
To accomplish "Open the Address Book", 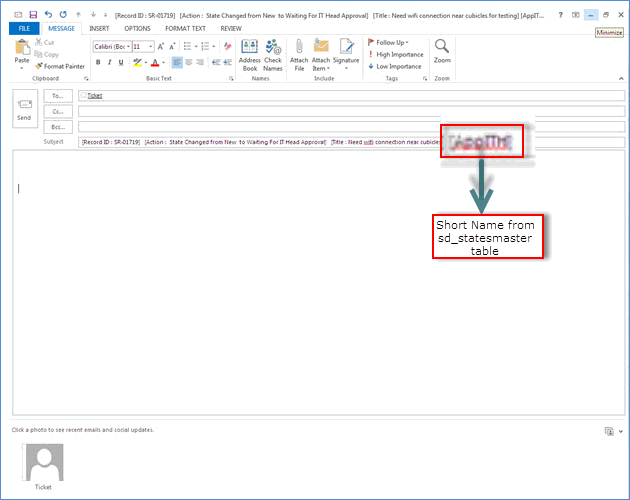I will (x=249, y=53).
